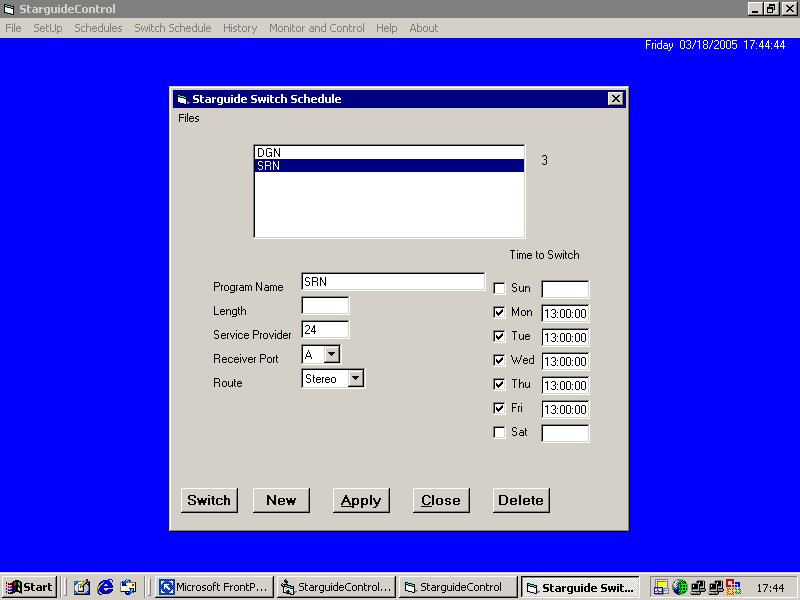Open the About menu
Screen dimensions: 800x600
pos(423,28)
